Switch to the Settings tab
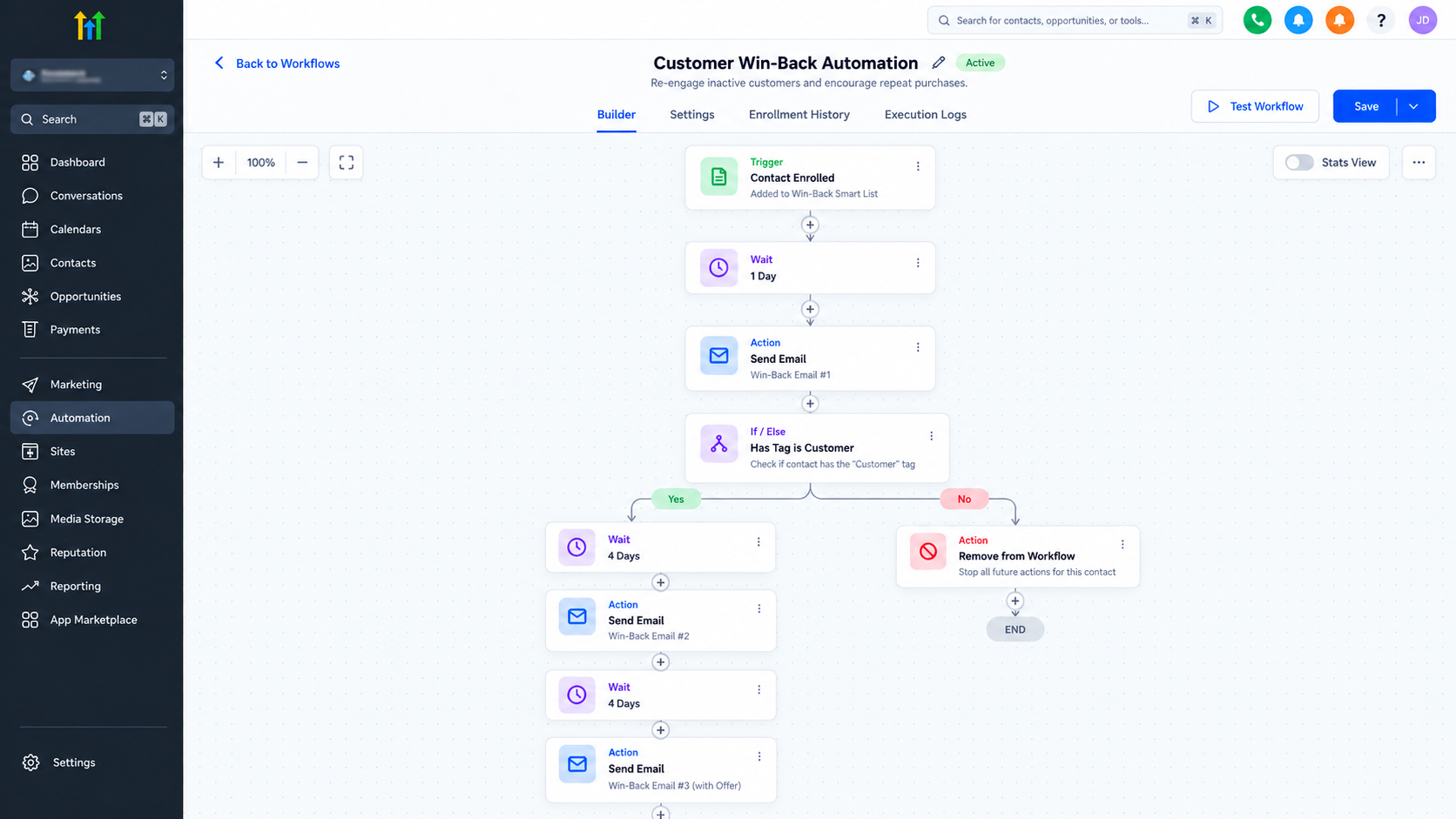 (x=692, y=115)
